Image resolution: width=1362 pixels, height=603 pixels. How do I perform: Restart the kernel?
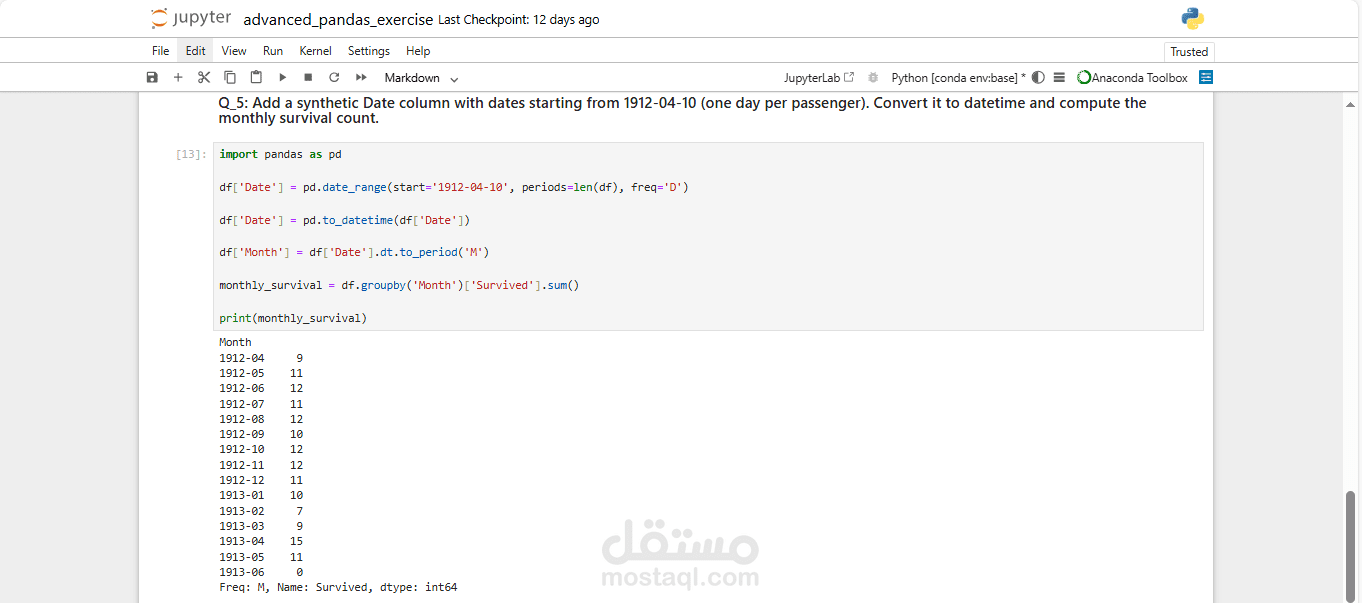[x=334, y=78]
